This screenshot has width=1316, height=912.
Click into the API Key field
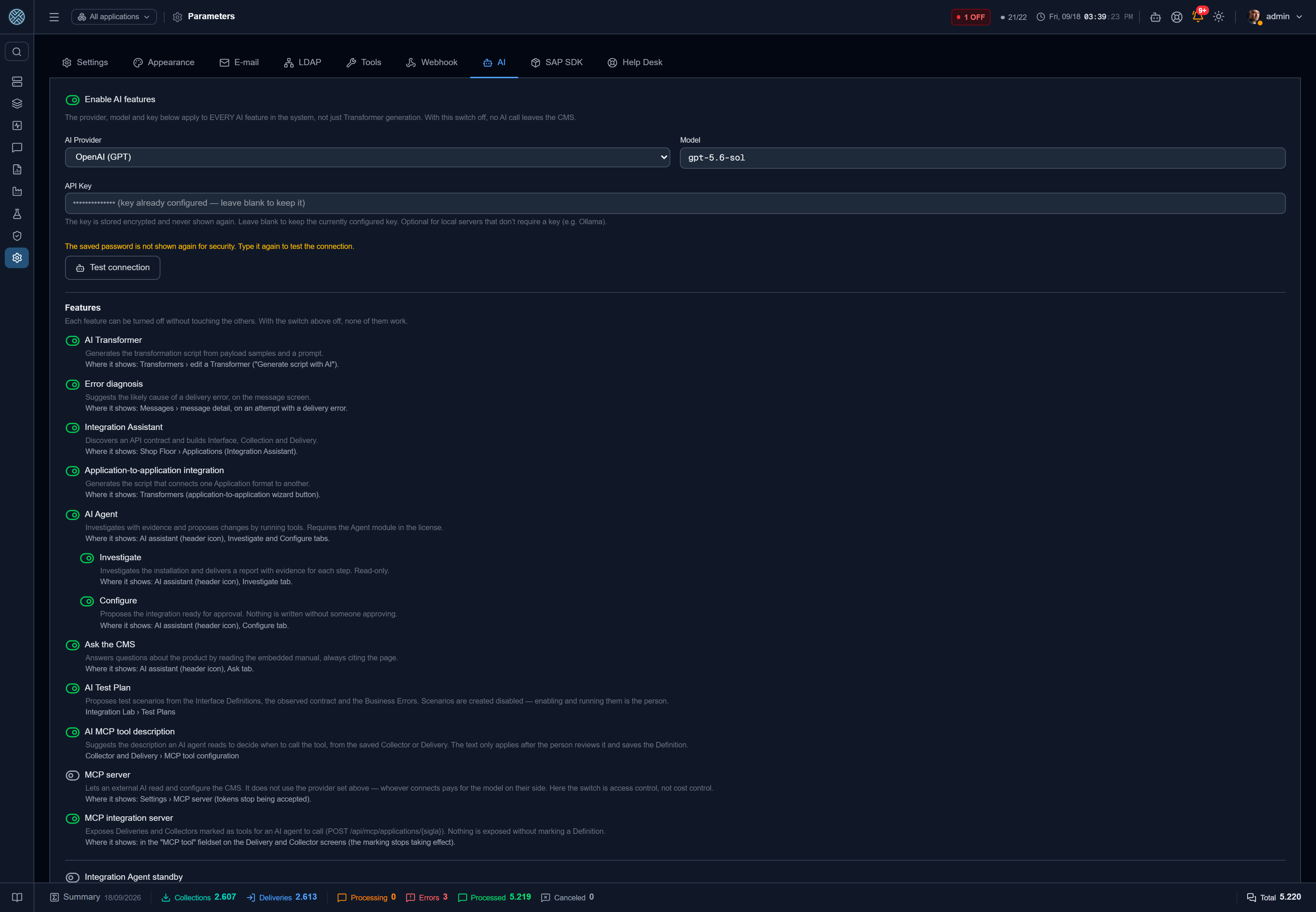pyautogui.click(x=675, y=203)
